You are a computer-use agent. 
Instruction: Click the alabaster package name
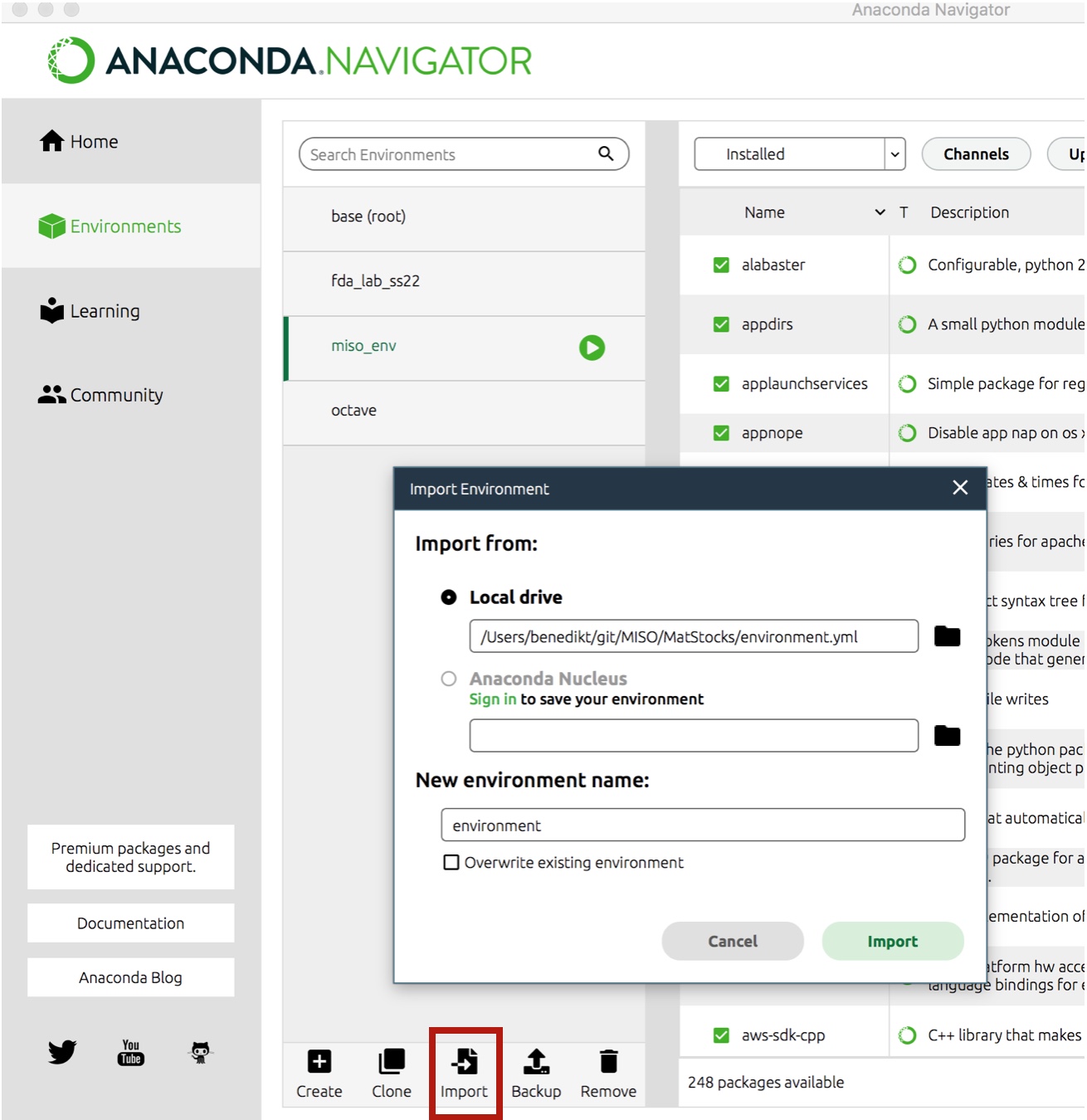773,265
